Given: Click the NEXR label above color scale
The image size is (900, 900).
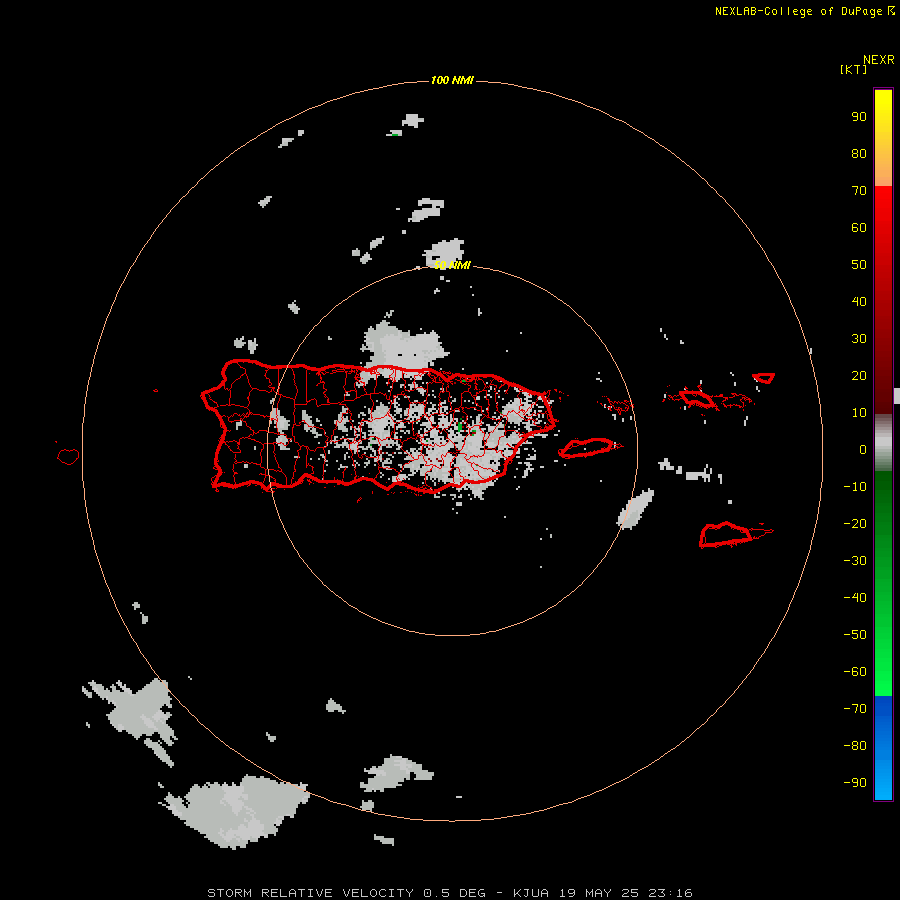Looking at the screenshot, I should 879,60.
